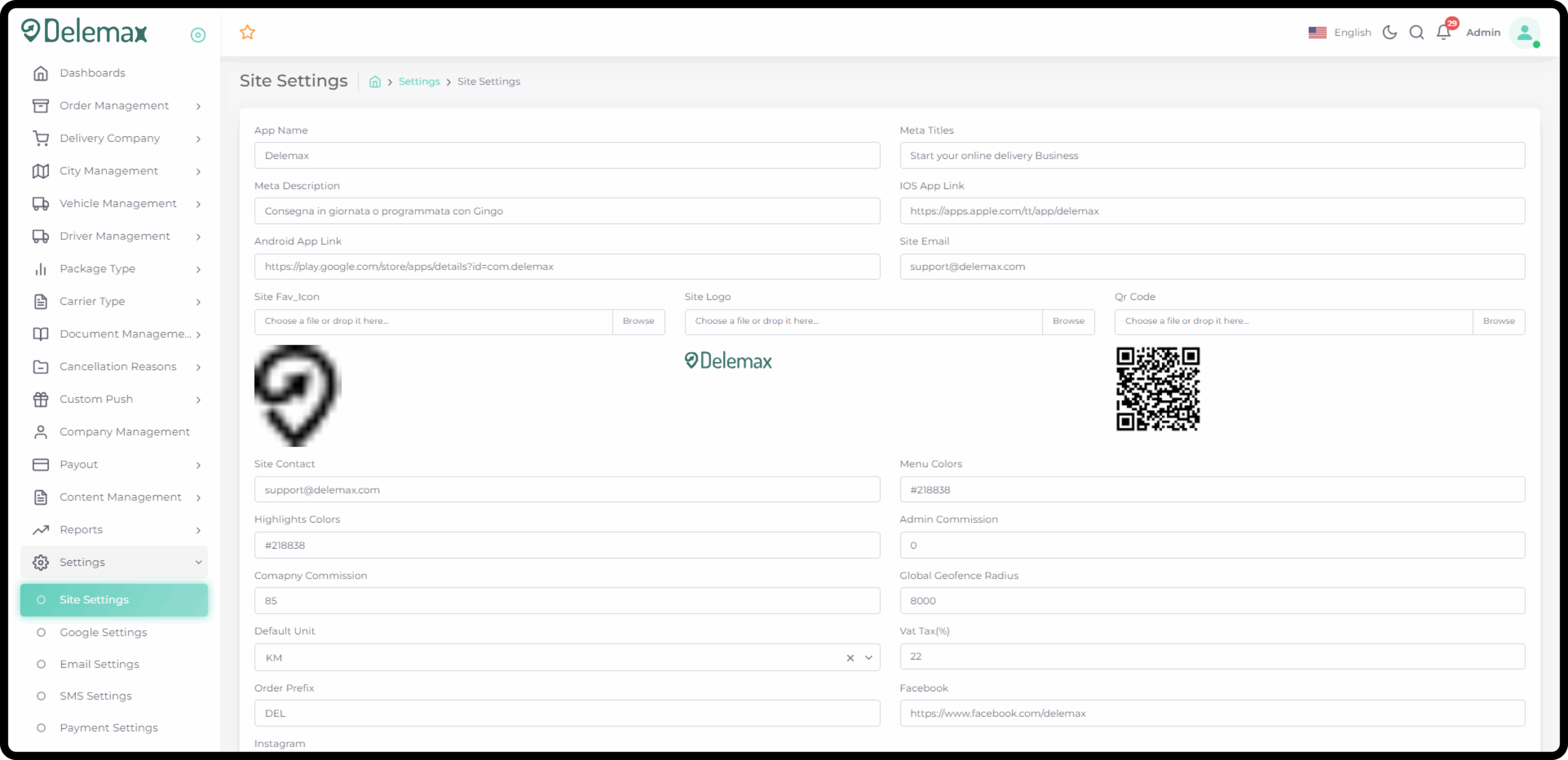Clear the KM unit selection
The width and height of the screenshot is (1568, 760).
(850, 658)
